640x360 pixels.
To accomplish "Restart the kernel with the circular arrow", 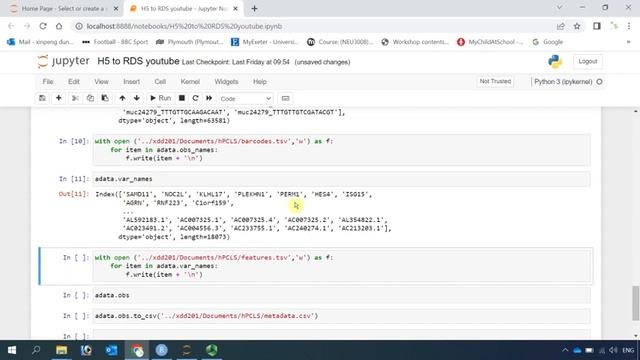I will (x=195, y=98).
